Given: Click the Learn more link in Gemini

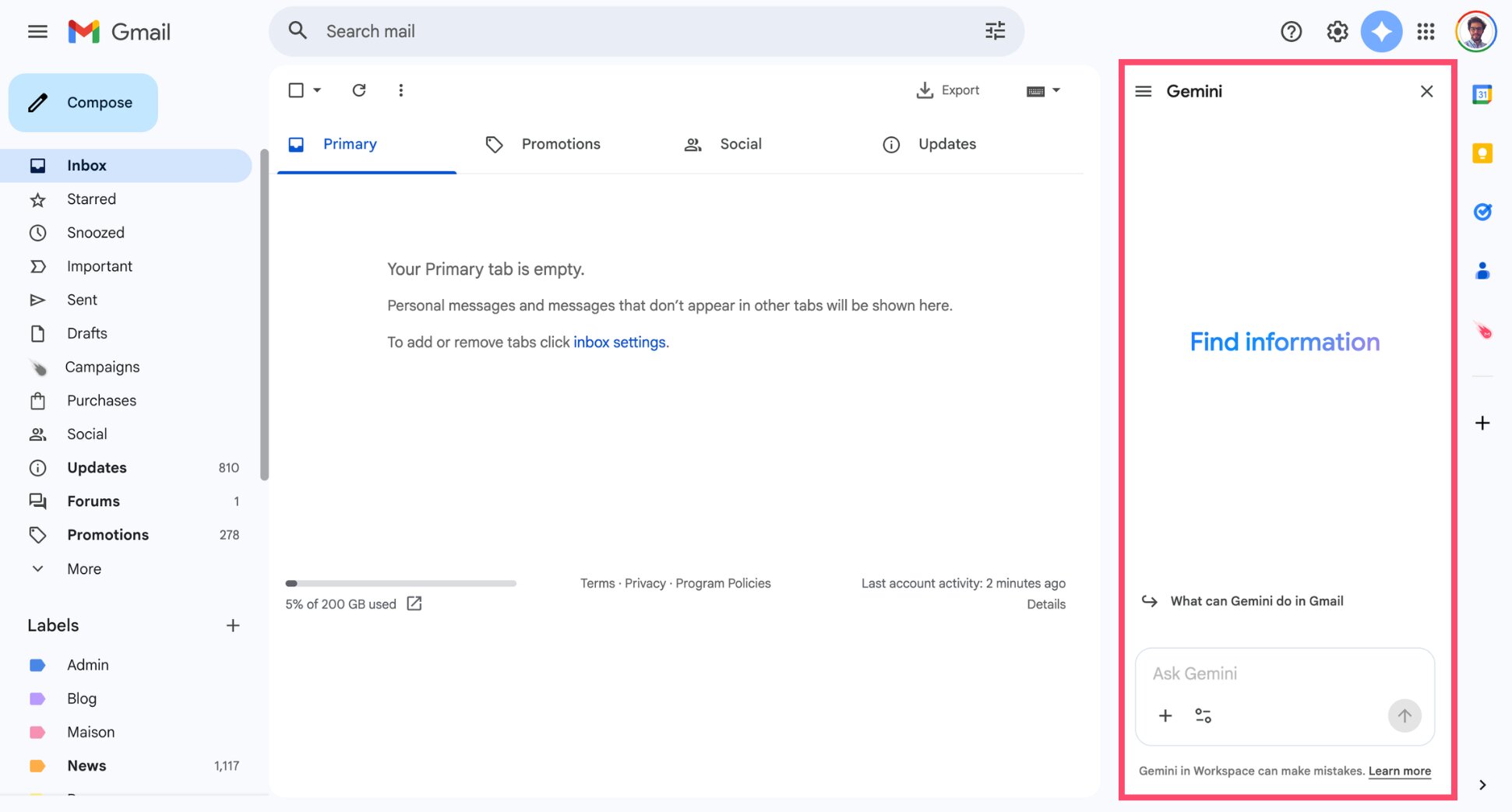Looking at the screenshot, I should pos(1400,771).
